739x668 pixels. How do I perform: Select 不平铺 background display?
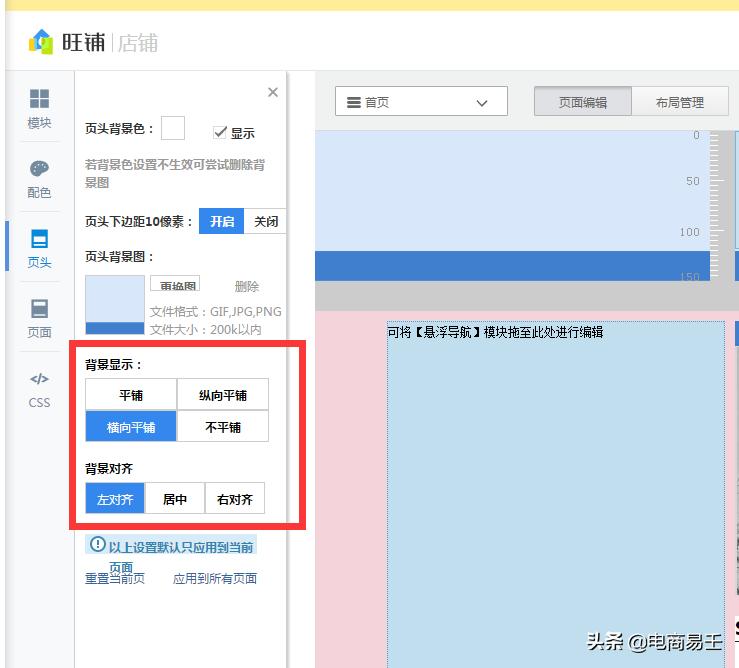point(223,427)
